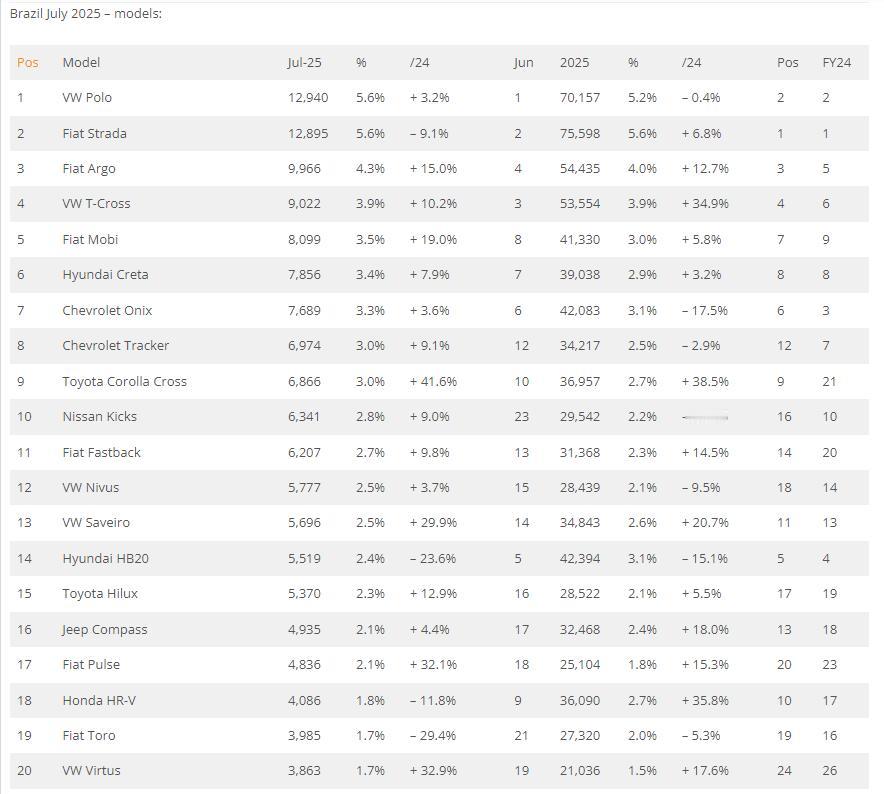Screen dimensions: 884x794
Task: Click the Jul-25 column header
Action: point(304,63)
